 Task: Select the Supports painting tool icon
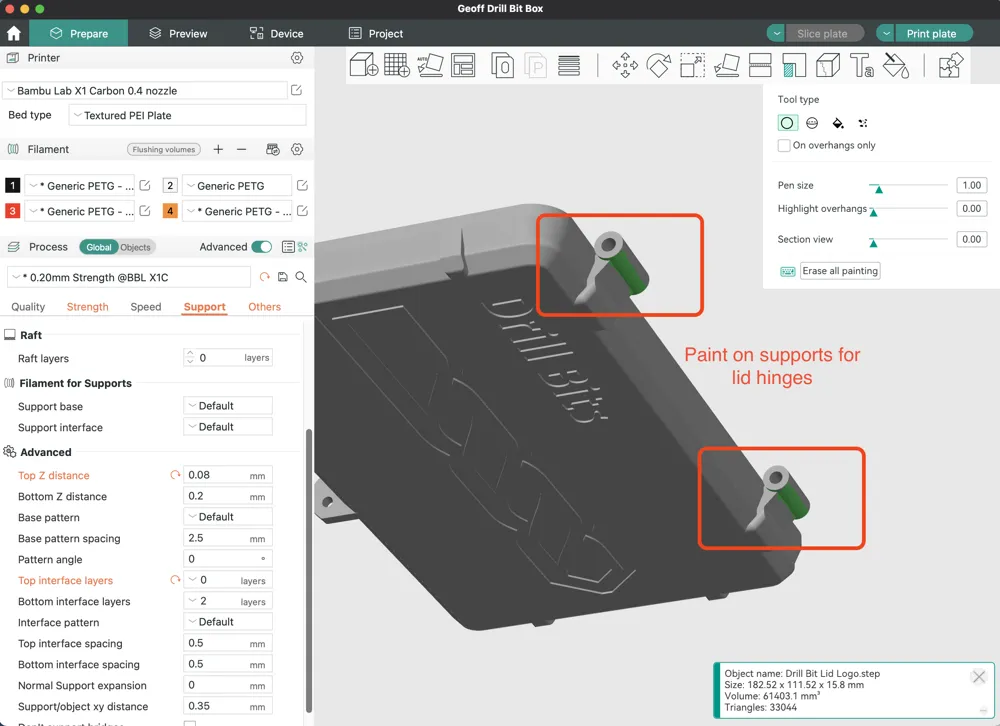[x=794, y=65]
